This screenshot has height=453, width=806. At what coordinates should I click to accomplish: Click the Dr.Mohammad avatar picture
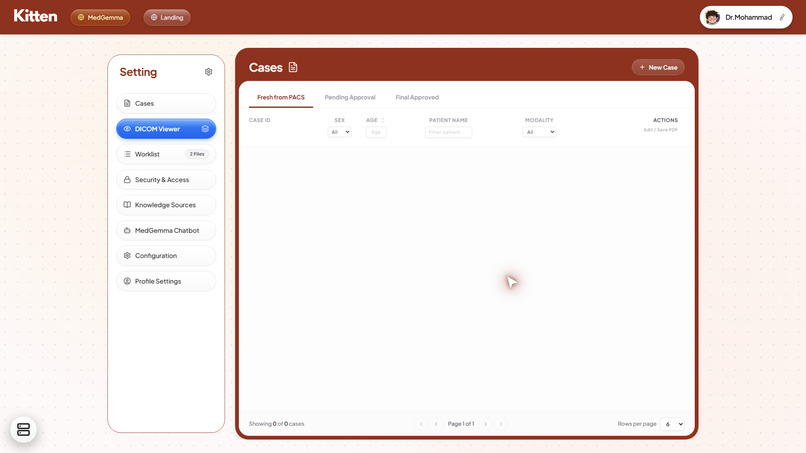coord(712,17)
